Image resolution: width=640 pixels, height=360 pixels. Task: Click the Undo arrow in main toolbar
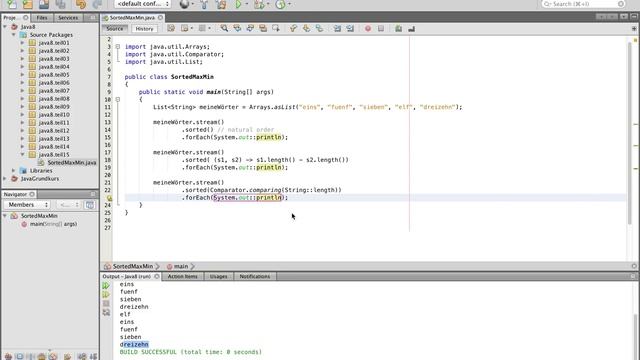tap(81, 4)
